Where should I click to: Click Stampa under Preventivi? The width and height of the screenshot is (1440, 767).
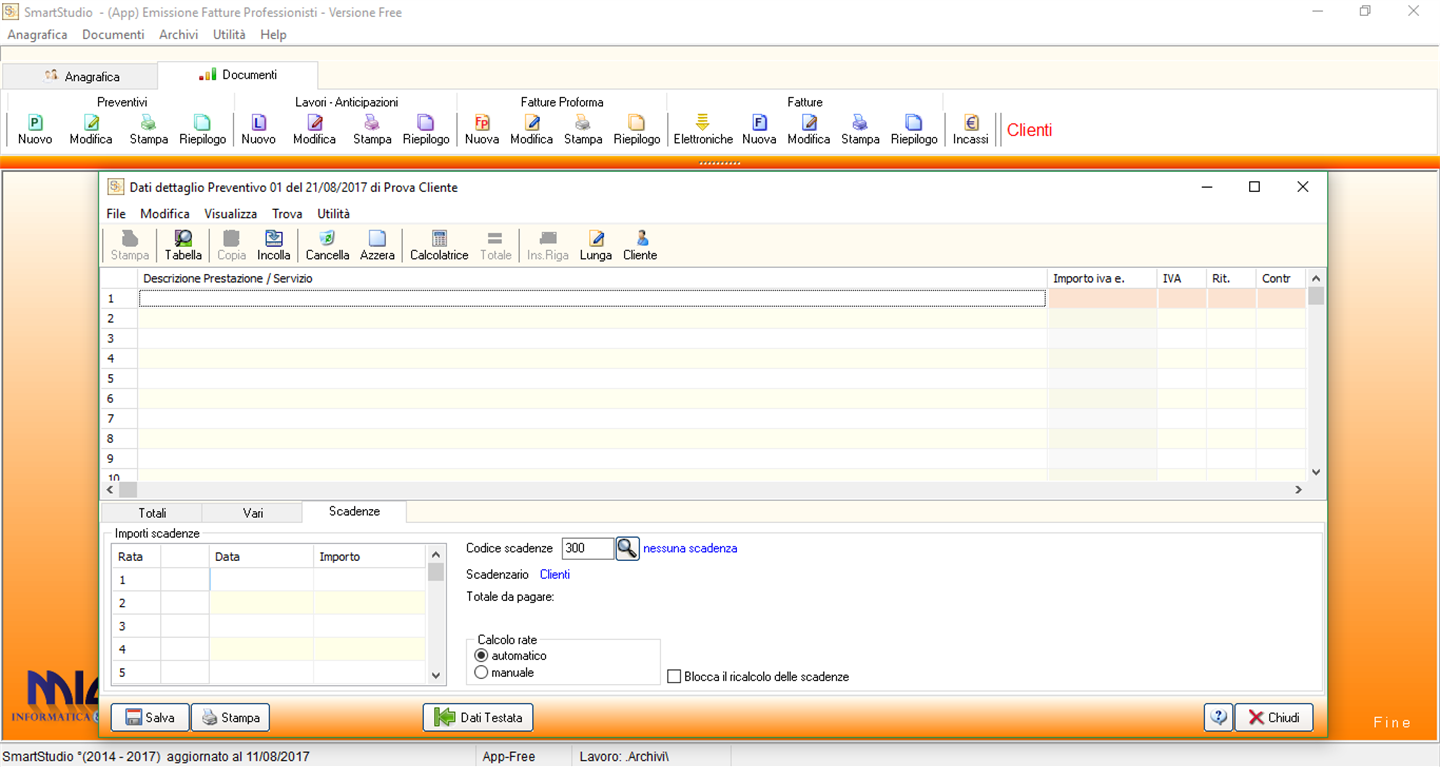pyautogui.click(x=148, y=130)
